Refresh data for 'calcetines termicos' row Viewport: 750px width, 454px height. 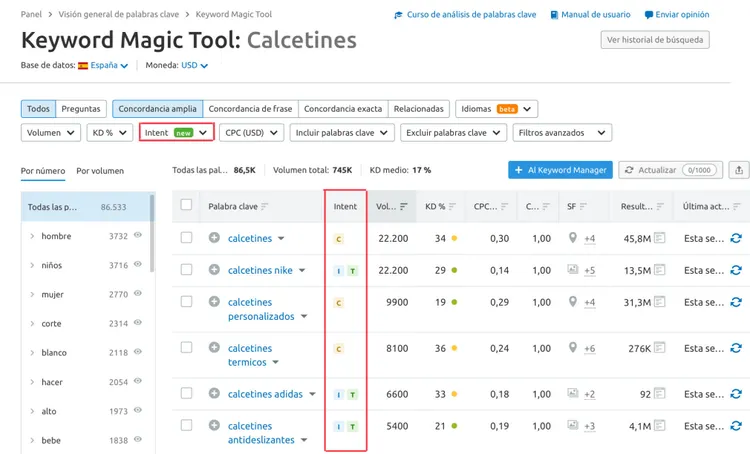[x=736, y=348]
